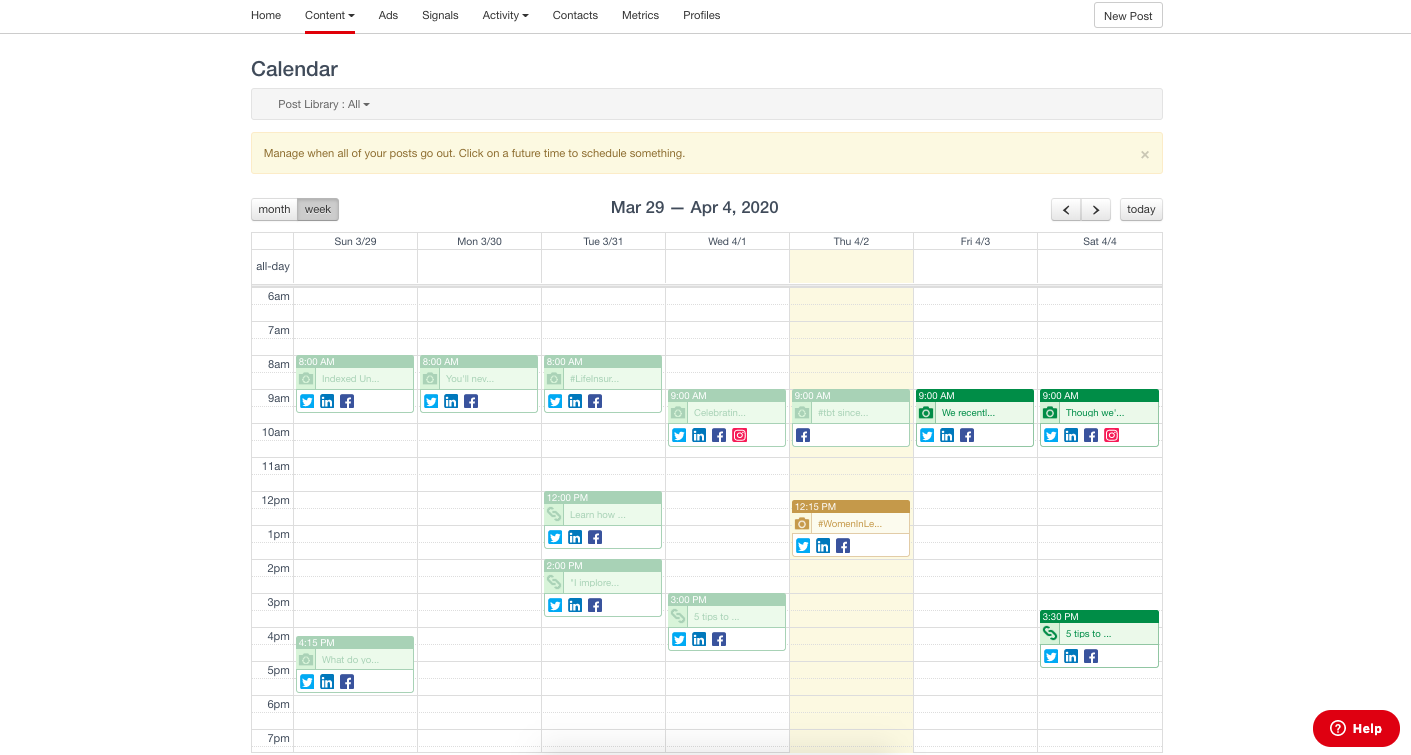Image resolution: width=1411 pixels, height=755 pixels.
Task: Click camera icon on Sun 4:15 PM post
Action: coord(306,660)
